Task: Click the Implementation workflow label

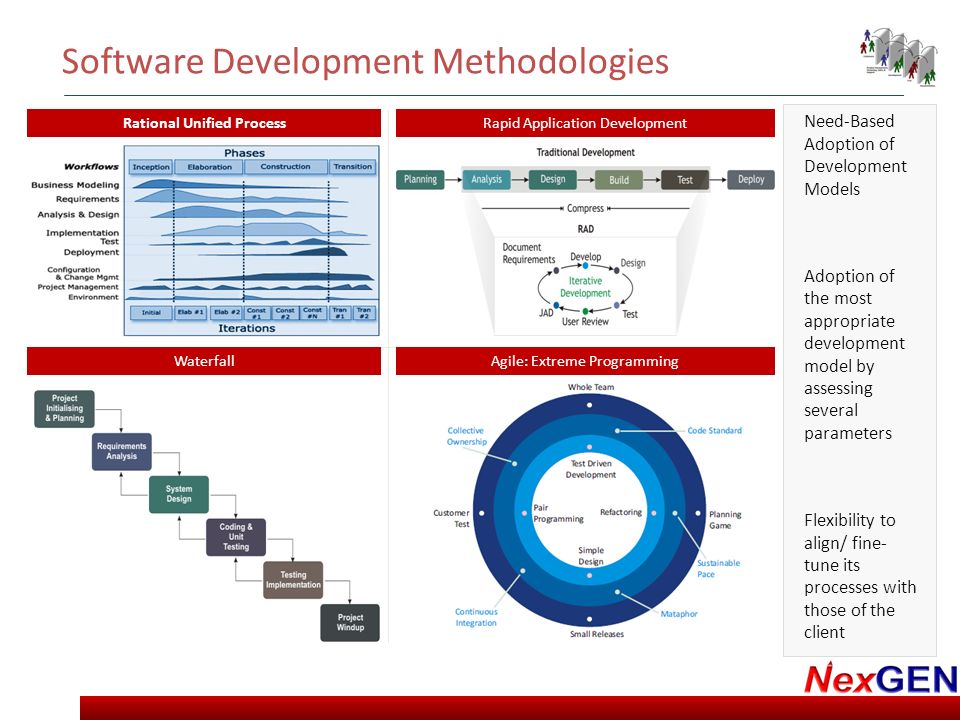Action: (82, 233)
